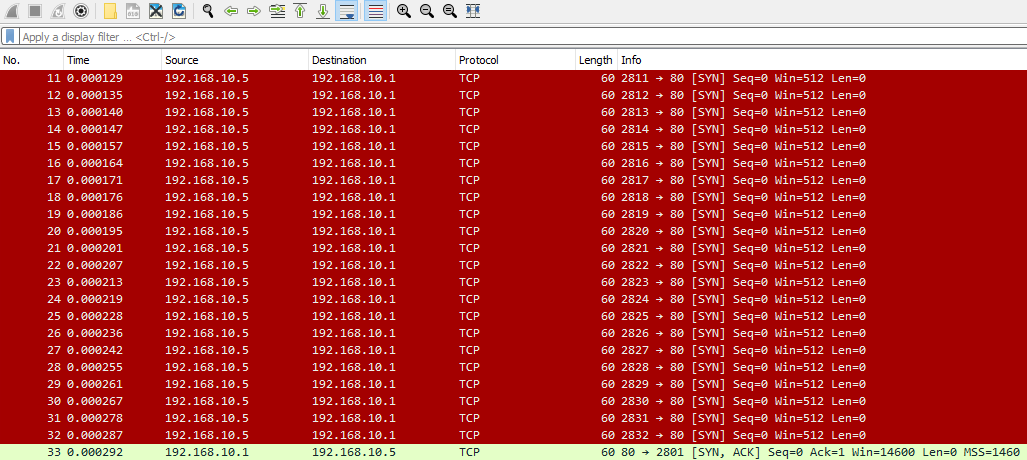
Task: Click the Restart capture icon
Action: point(58,11)
